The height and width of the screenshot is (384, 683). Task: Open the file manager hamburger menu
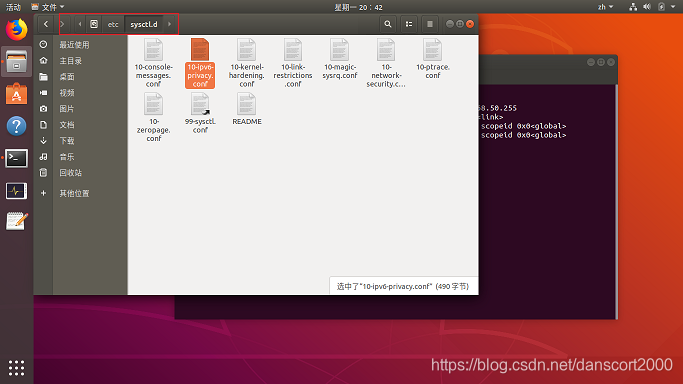click(x=430, y=24)
